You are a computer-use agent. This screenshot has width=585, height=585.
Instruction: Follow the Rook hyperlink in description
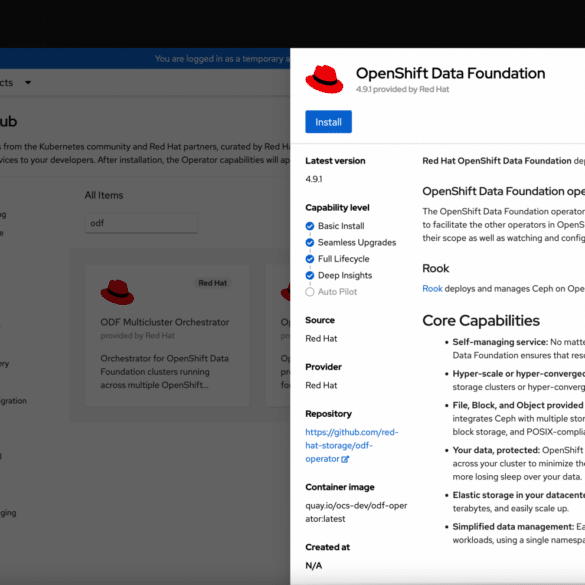432,288
